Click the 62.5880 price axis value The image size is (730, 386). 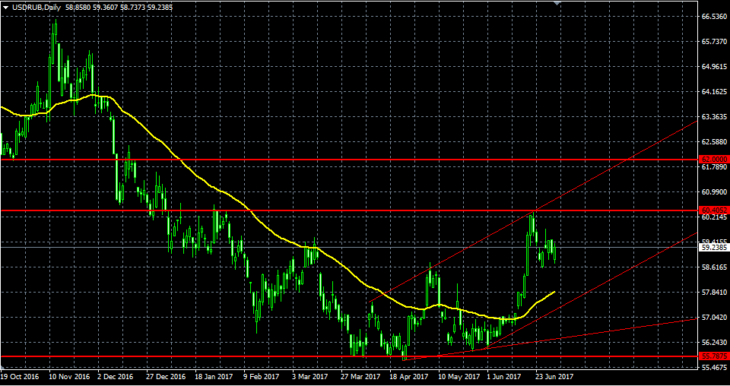(714, 141)
